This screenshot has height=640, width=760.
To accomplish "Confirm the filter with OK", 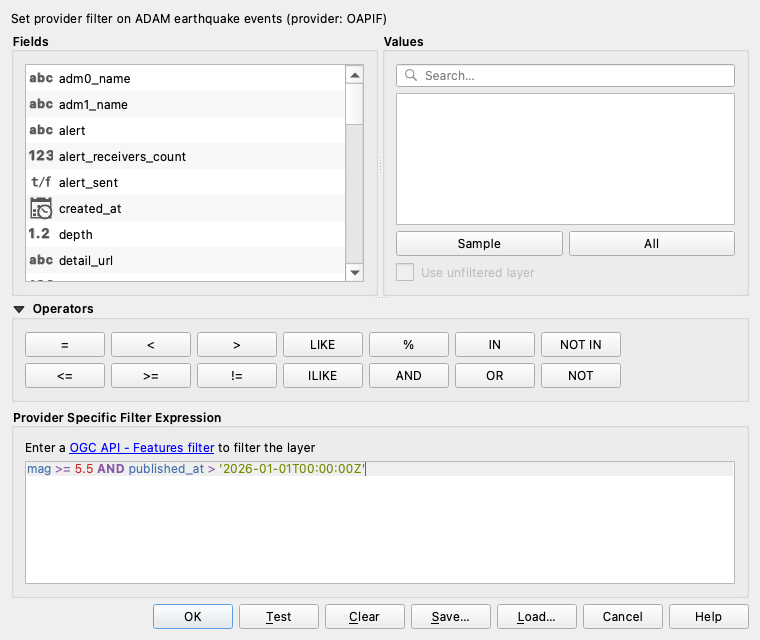I will 193,616.
